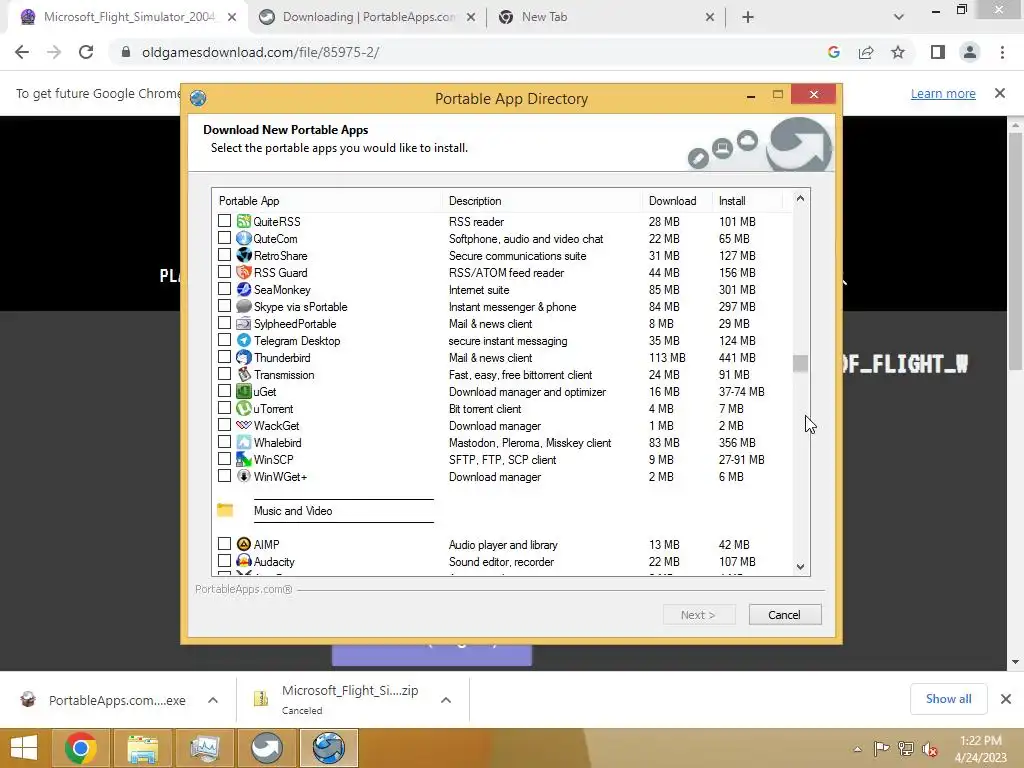Click the RSS Guard app icon

pos(244,272)
